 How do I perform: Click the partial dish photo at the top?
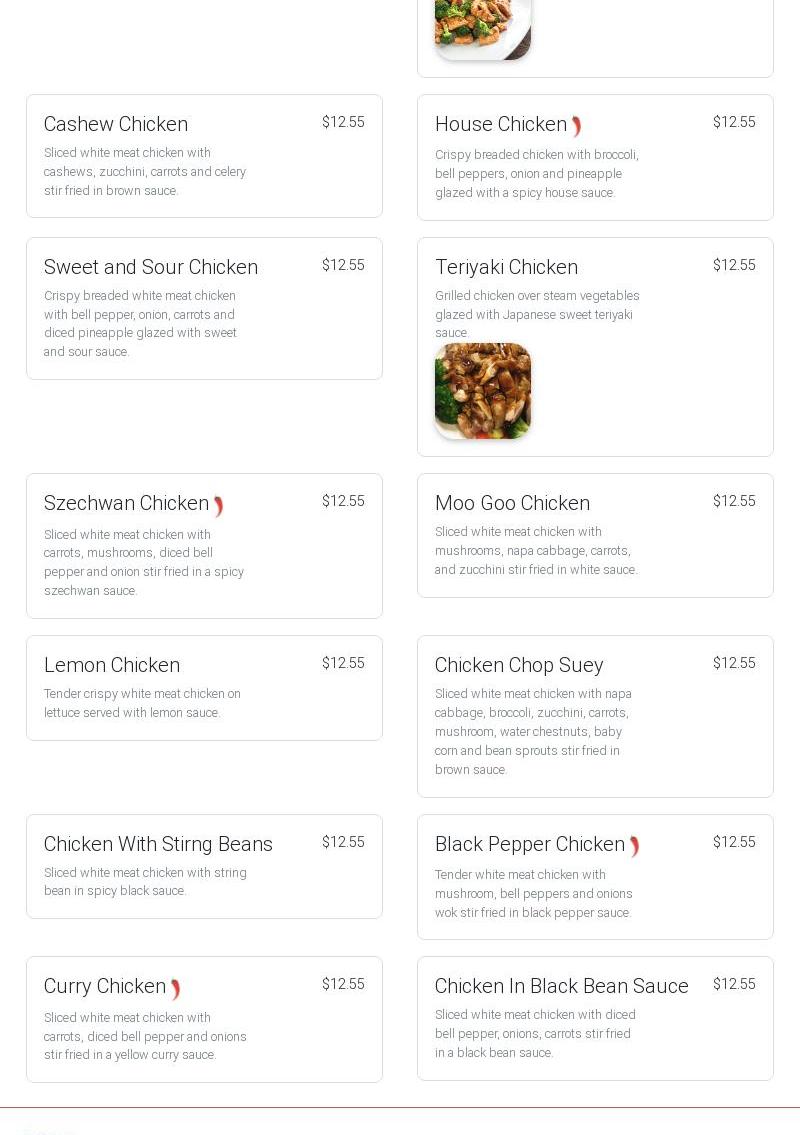coord(483,28)
